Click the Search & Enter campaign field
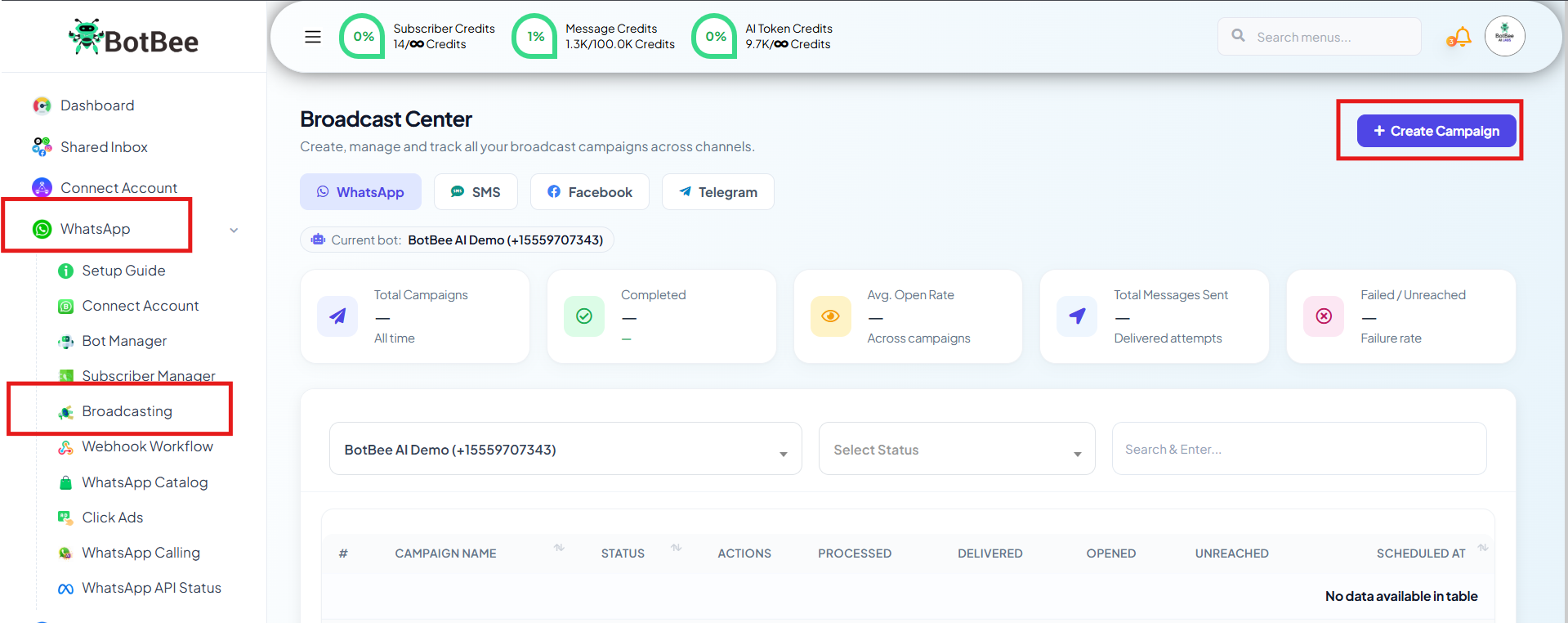The height and width of the screenshot is (623, 1568). coord(1299,449)
